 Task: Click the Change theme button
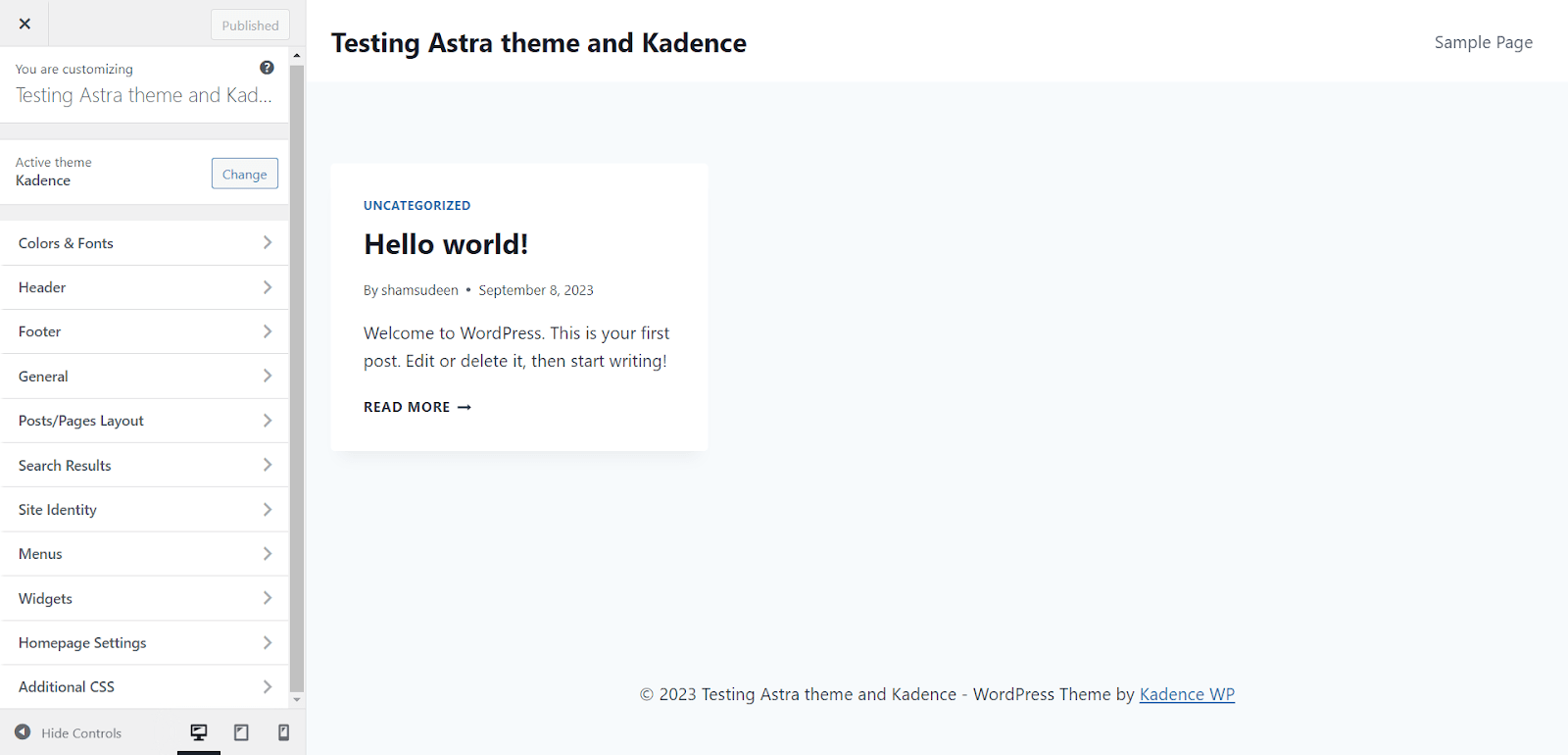245,174
